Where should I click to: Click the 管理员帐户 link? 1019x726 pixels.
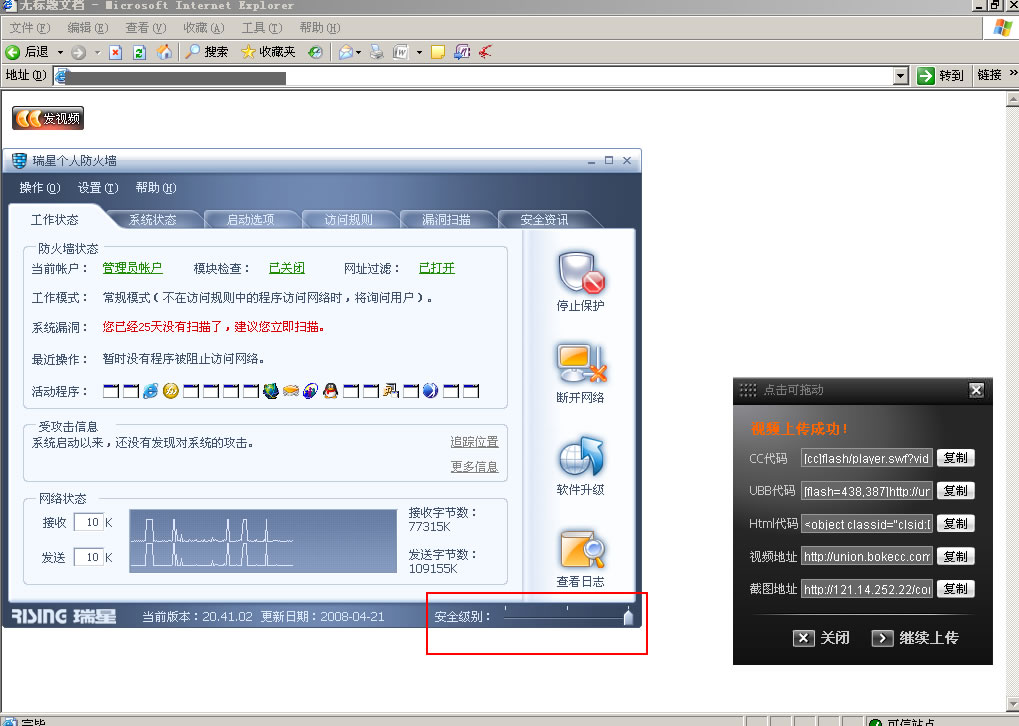132,268
